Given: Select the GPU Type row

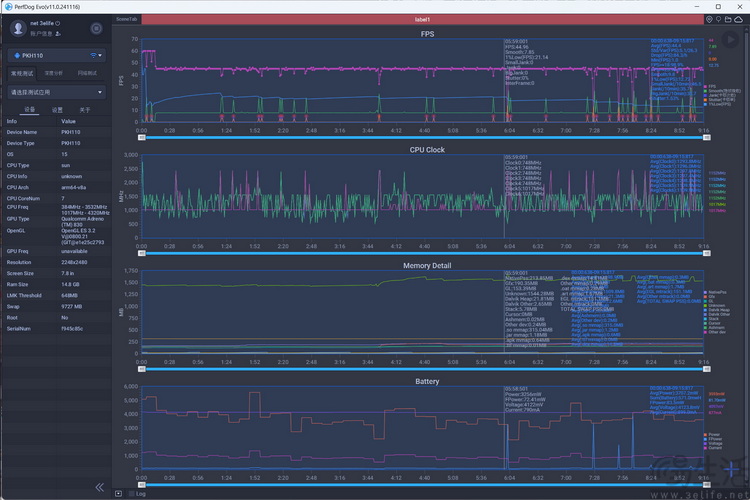Looking at the screenshot, I should pos(56,224).
